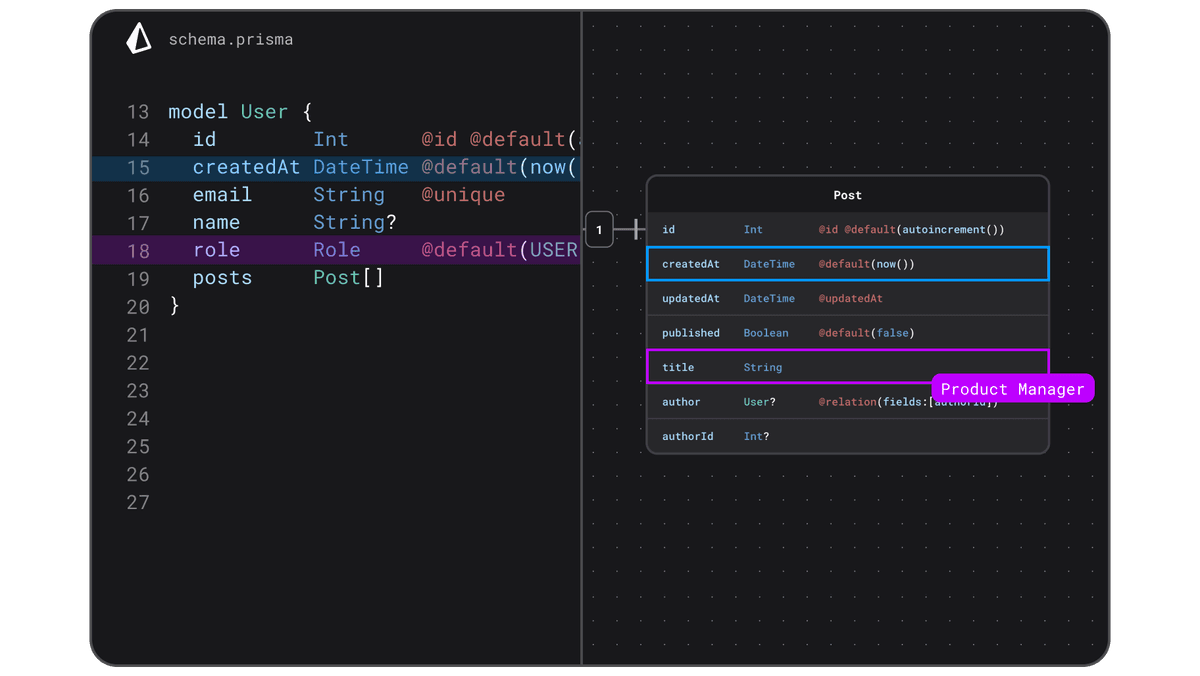Click the Prisma logo icon
The height and width of the screenshot is (676, 1200).
click(x=139, y=39)
